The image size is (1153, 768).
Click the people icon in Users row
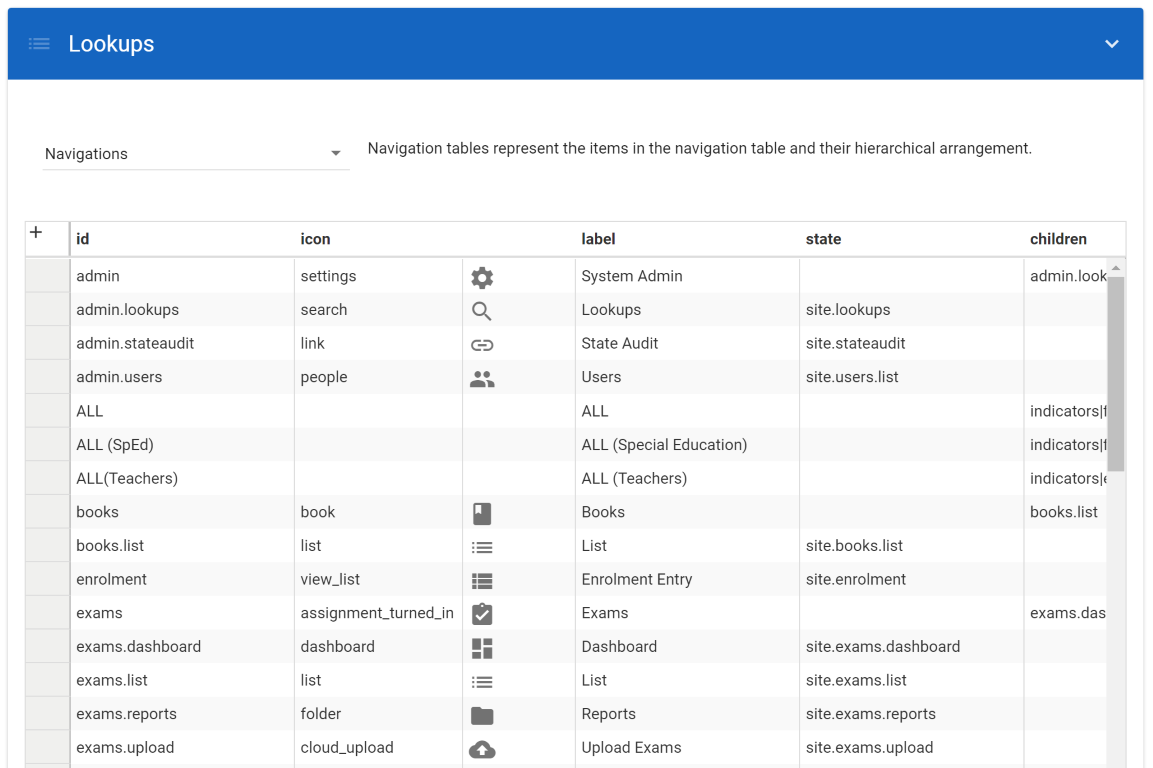click(x=482, y=379)
